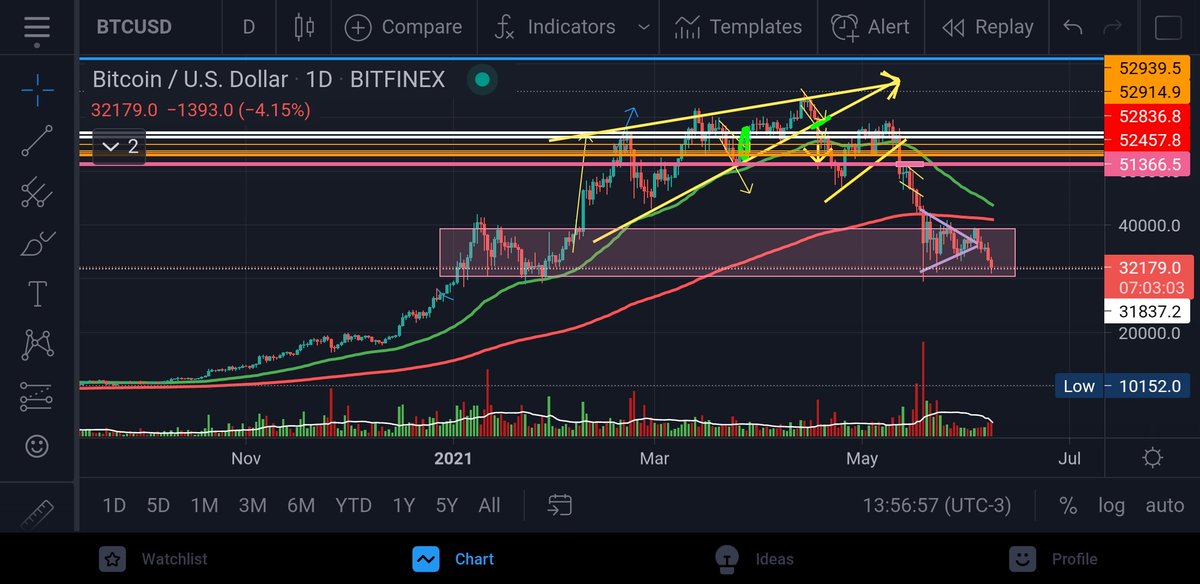
Task: Select the pattern drawing tool
Action: (x=37, y=345)
